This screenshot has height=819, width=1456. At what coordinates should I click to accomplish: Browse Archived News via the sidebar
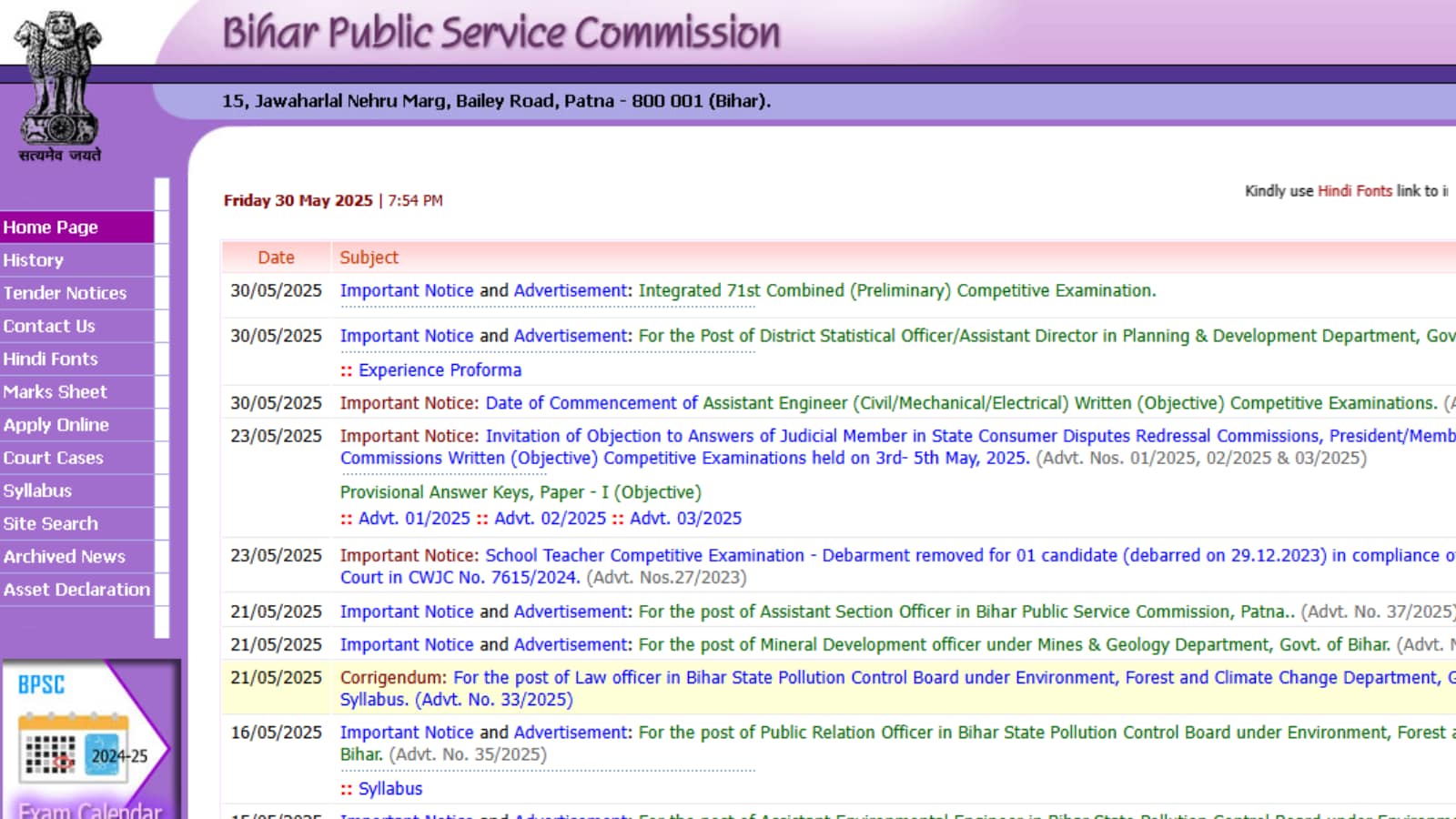click(x=64, y=556)
